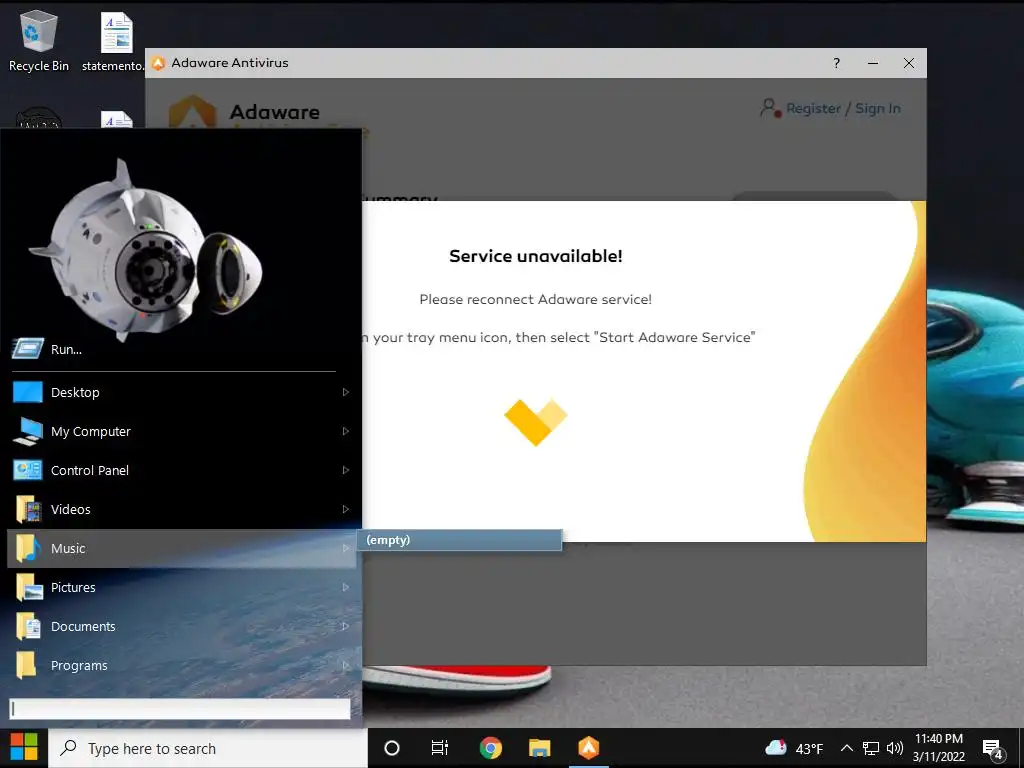Select the Adaware Antivirus taskbar icon
1024x768 pixels.
point(588,748)
